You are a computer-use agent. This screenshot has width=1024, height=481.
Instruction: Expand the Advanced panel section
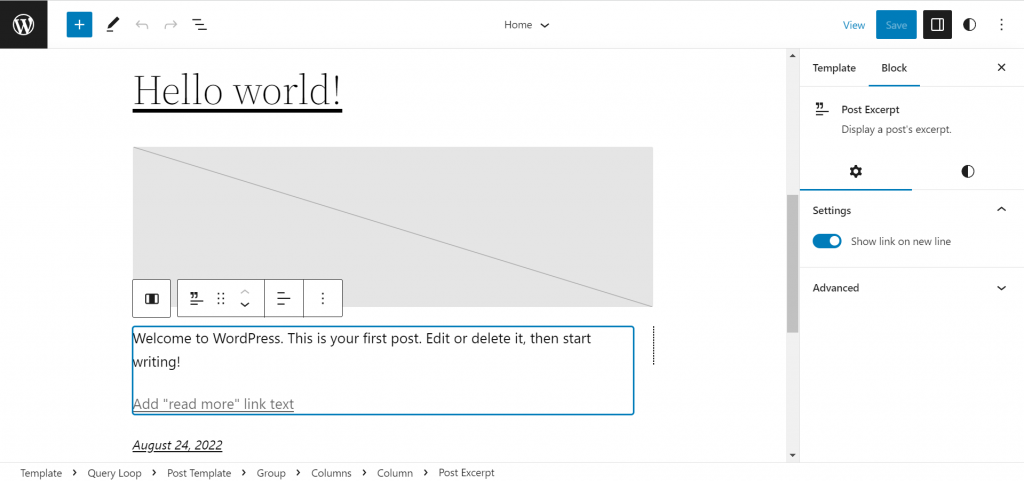coord(912,288)
